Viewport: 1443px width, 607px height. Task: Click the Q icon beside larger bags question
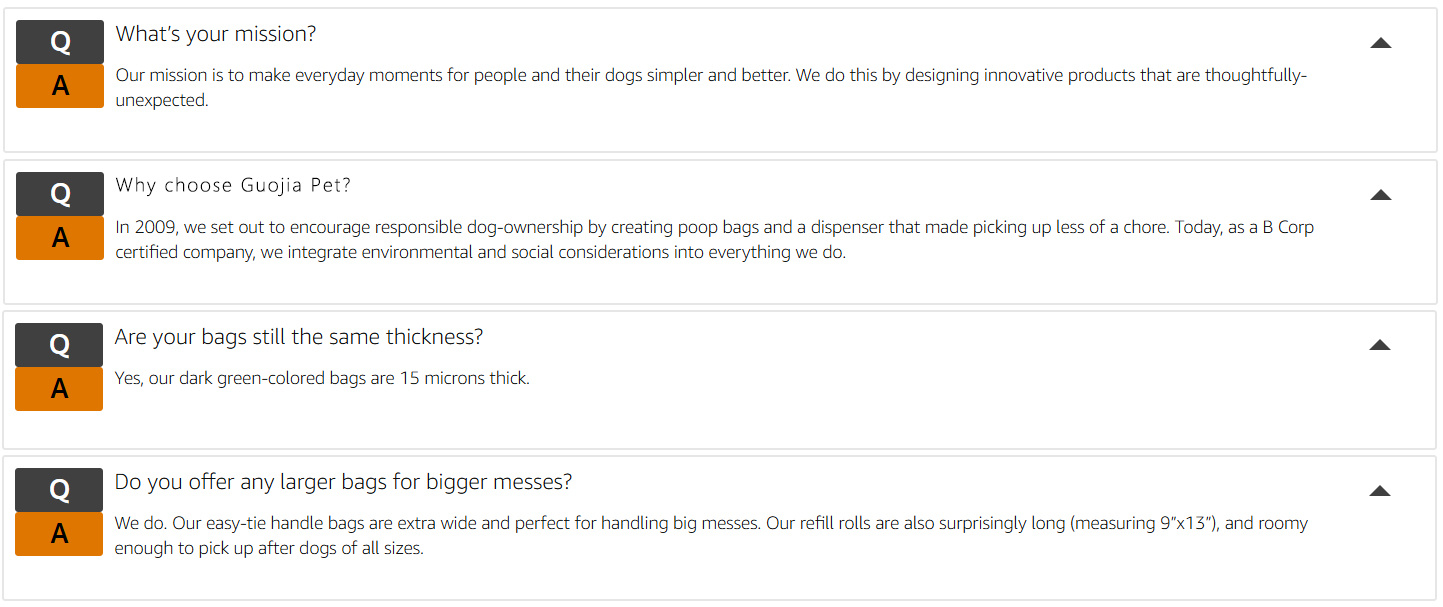(x=59, y=490)
